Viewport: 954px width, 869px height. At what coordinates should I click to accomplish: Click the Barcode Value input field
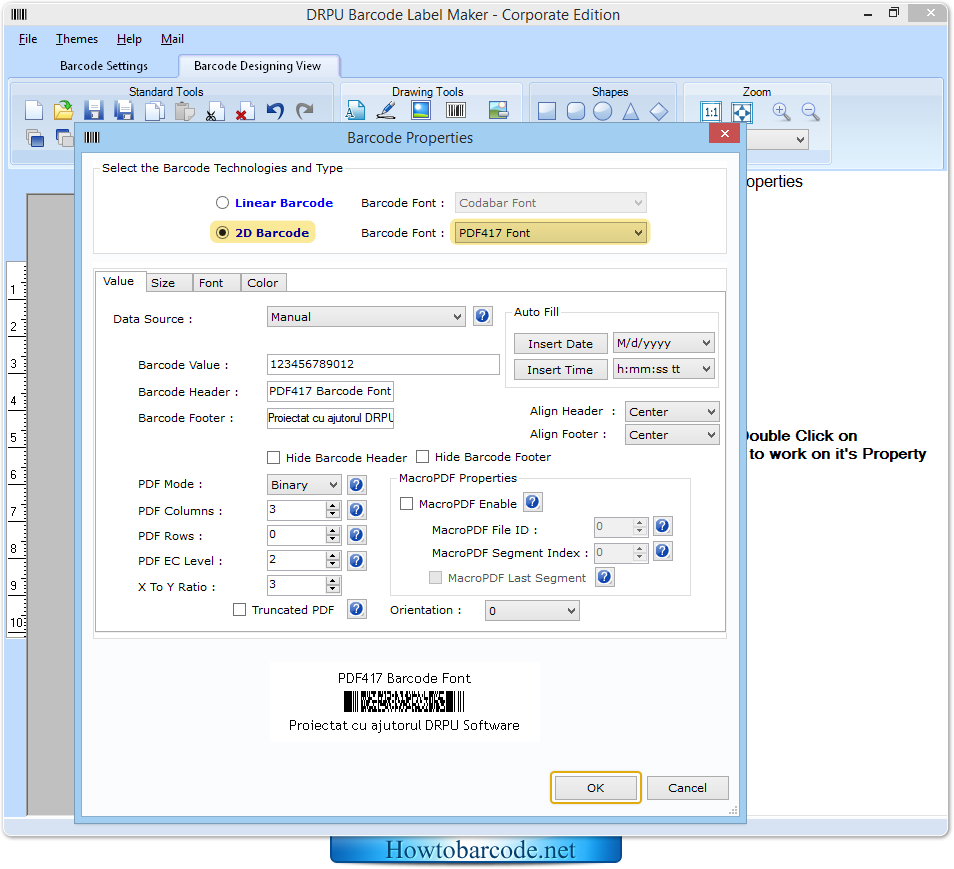pos(383,365)
